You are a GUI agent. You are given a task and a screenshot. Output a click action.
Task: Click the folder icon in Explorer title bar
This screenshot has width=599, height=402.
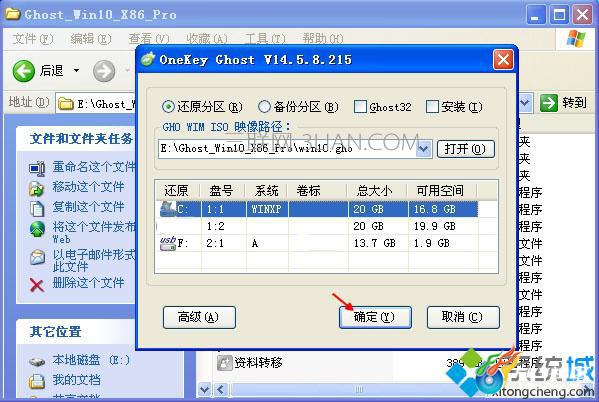point(13,14)
